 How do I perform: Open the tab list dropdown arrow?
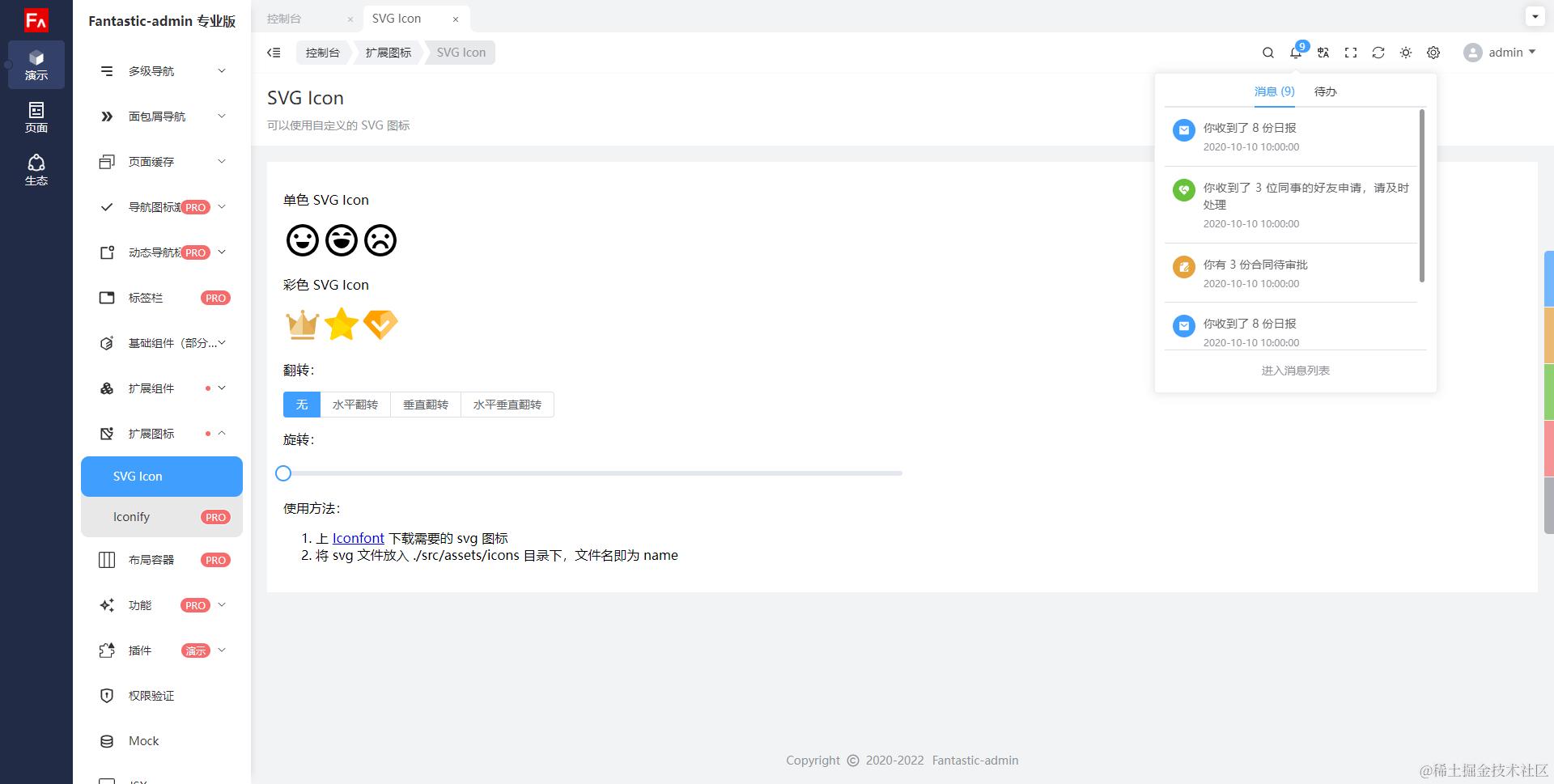(1534, 15)
